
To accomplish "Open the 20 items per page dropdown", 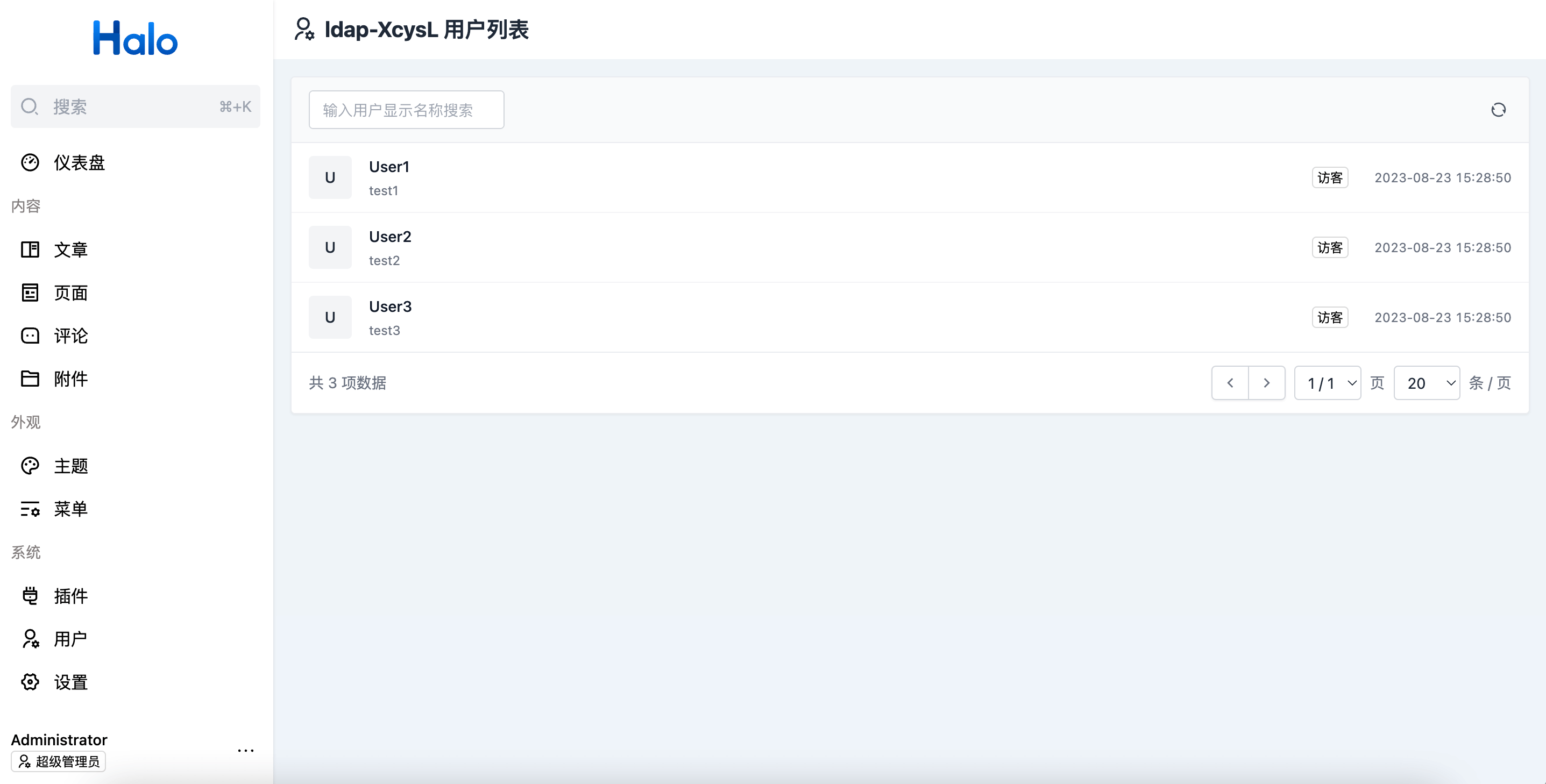I will 1427,383.
